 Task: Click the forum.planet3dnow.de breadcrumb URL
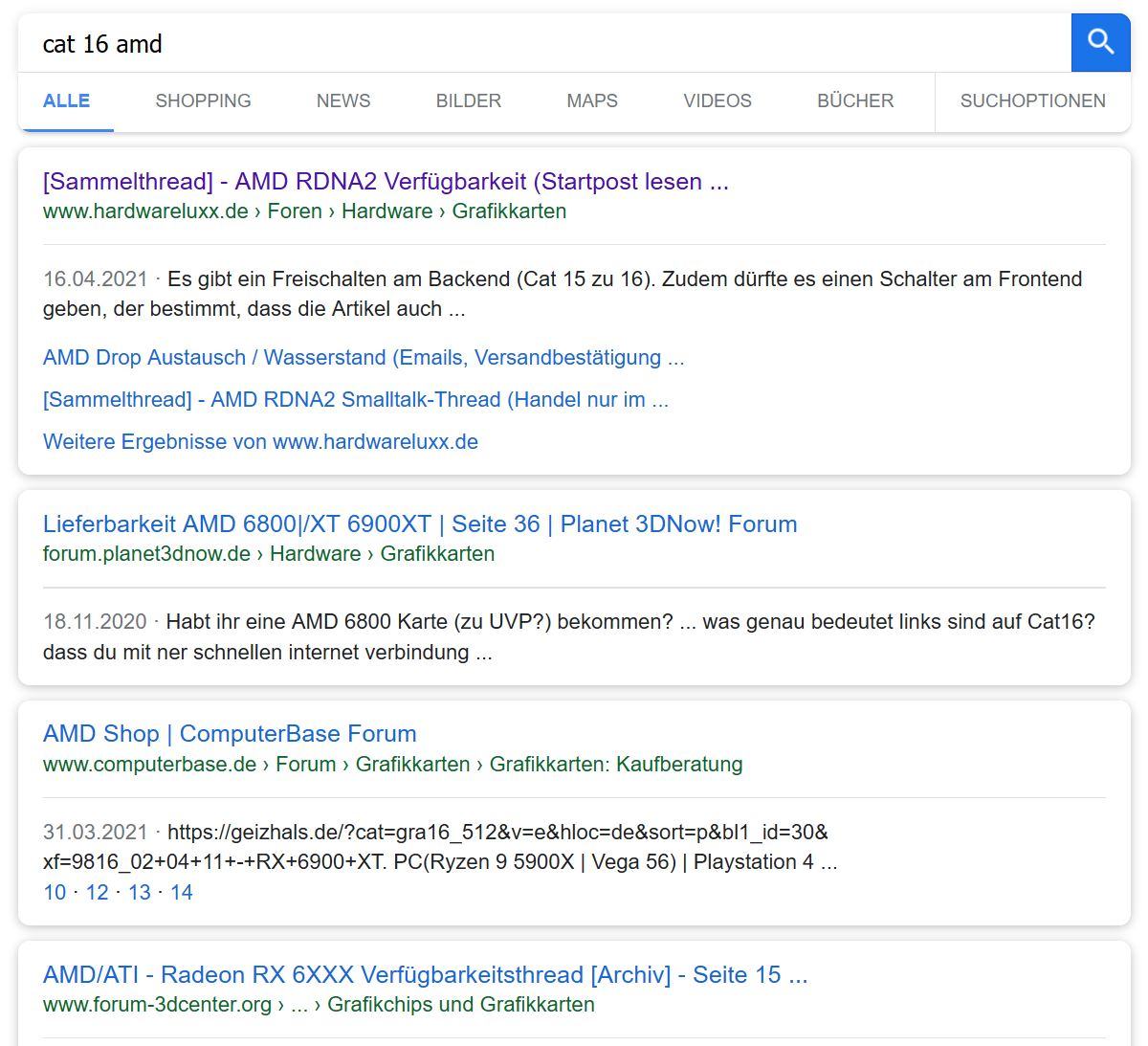pyautogui.click(x=269, y=554)
